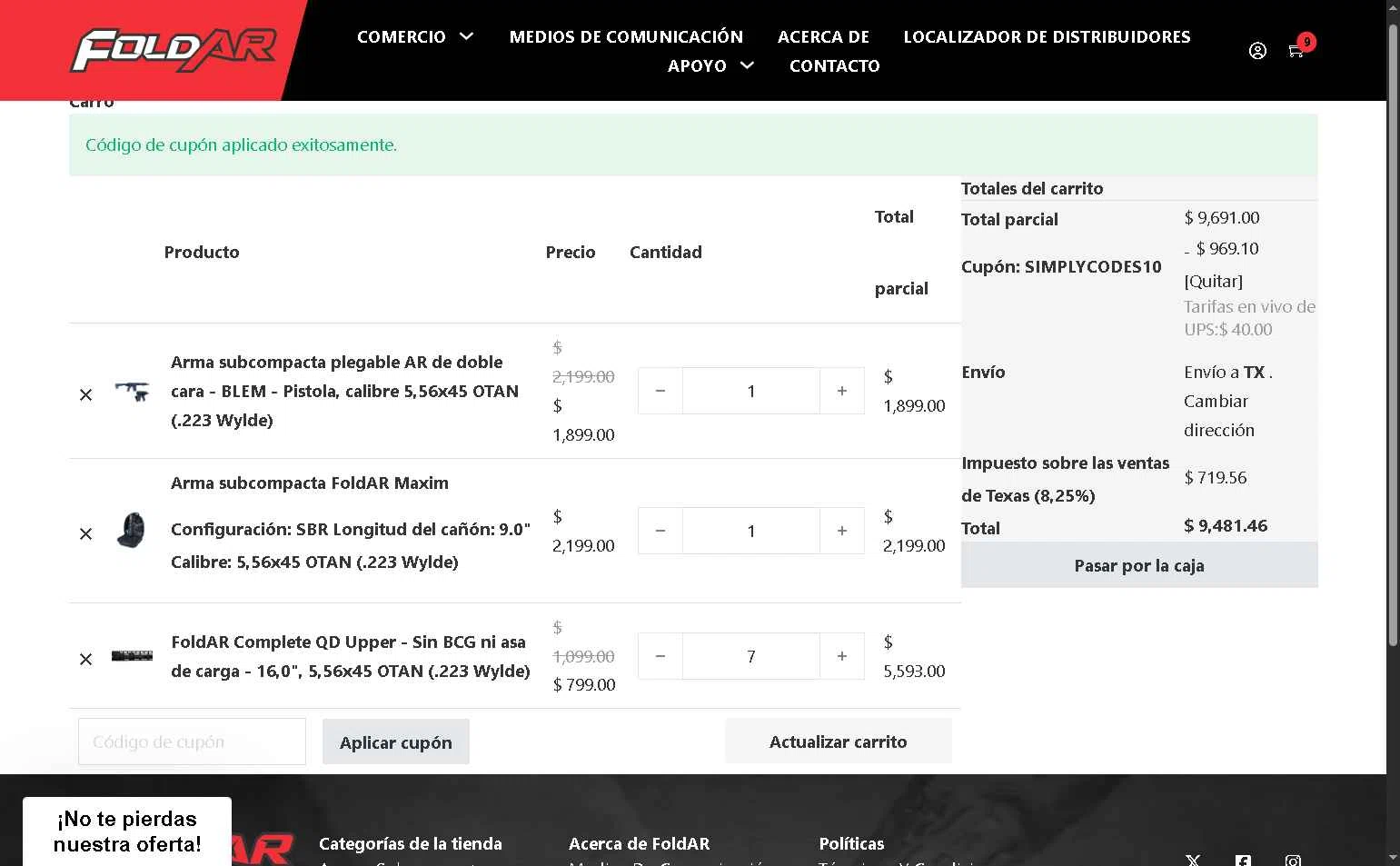
Task: Click the Tarifas en vivo de UPS rate
Action: coord(1249,318)
